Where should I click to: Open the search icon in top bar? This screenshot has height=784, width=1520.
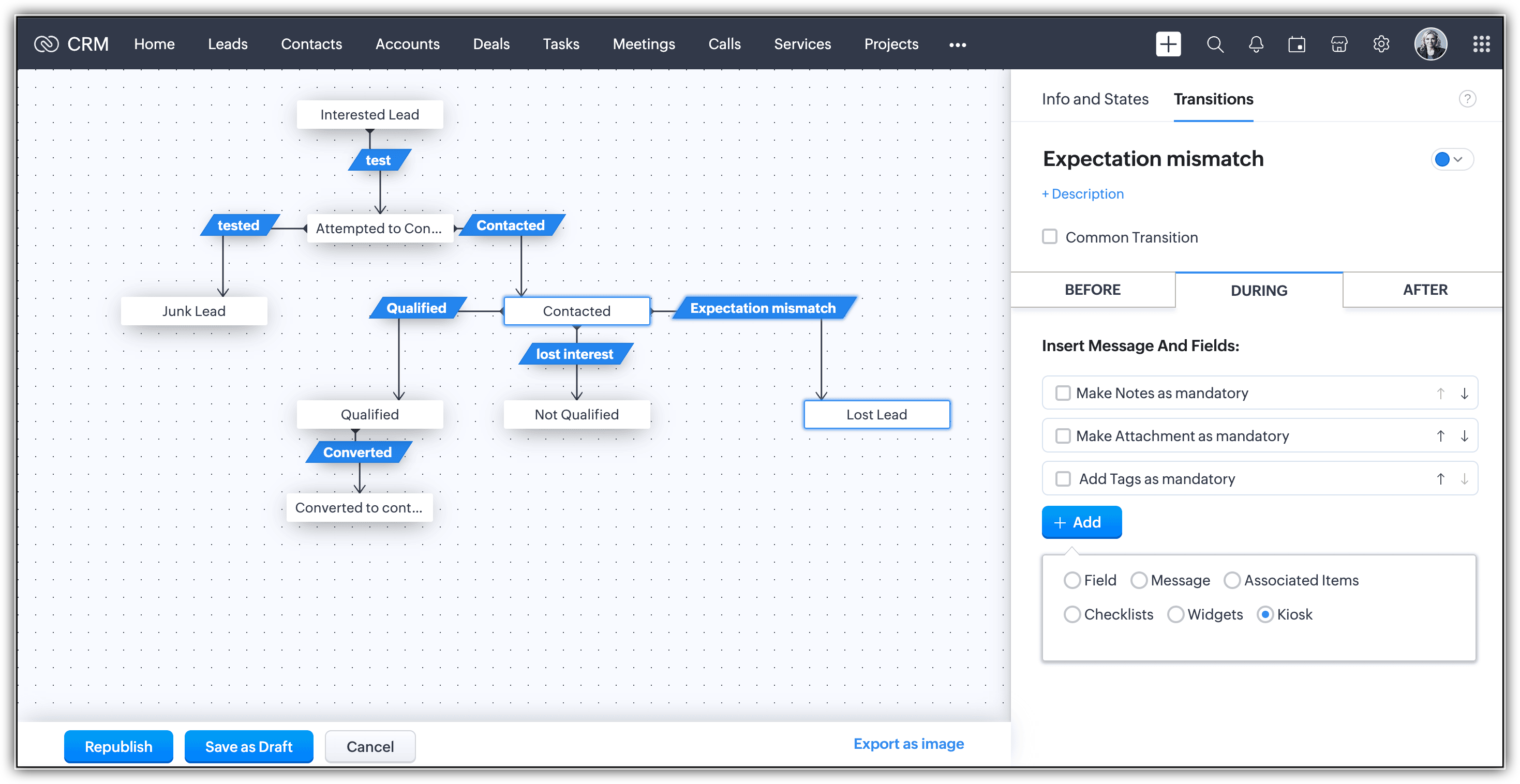pos(1215,44)
